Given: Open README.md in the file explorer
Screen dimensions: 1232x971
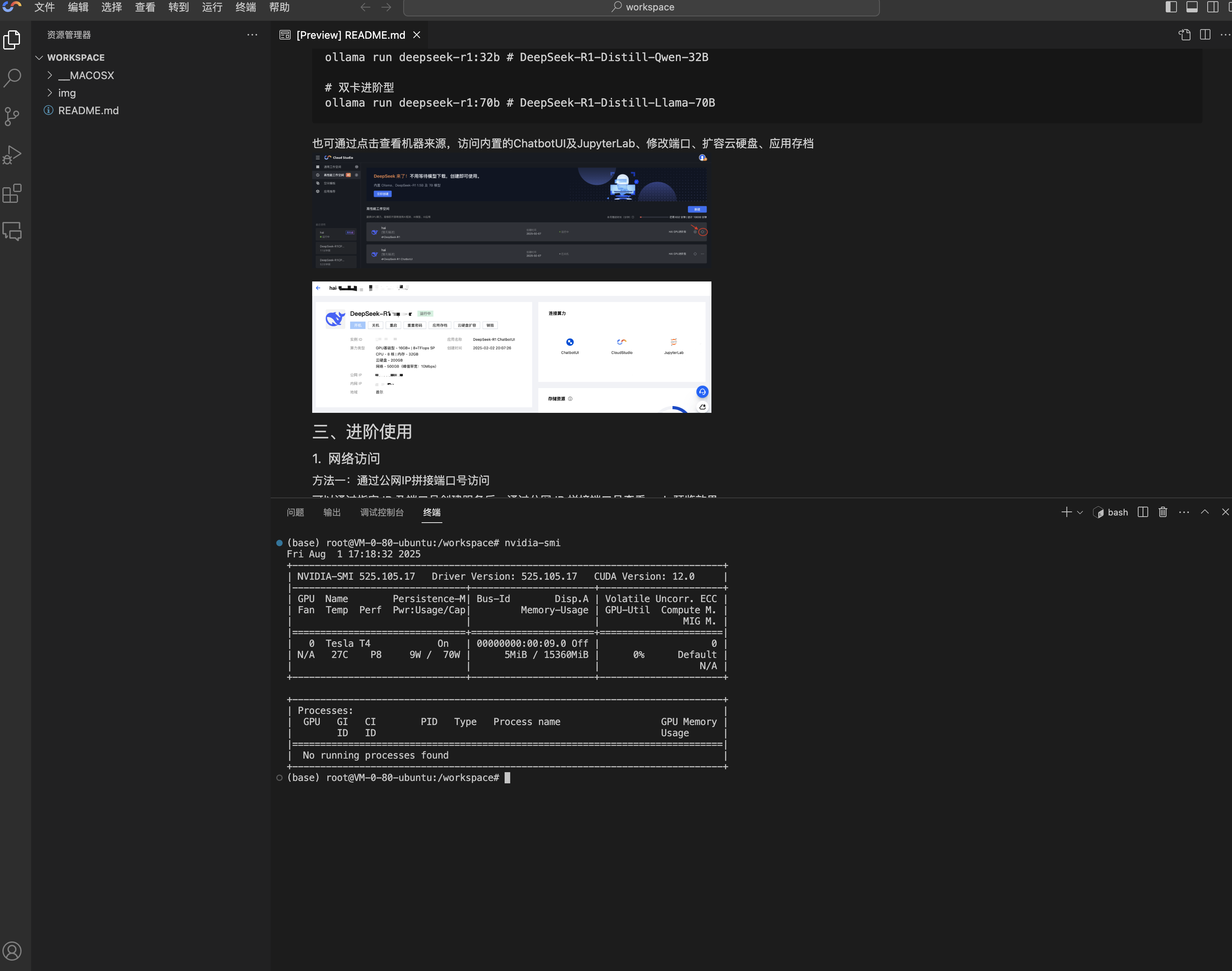Looking at the screenshot, I should (x=88, y=110).
